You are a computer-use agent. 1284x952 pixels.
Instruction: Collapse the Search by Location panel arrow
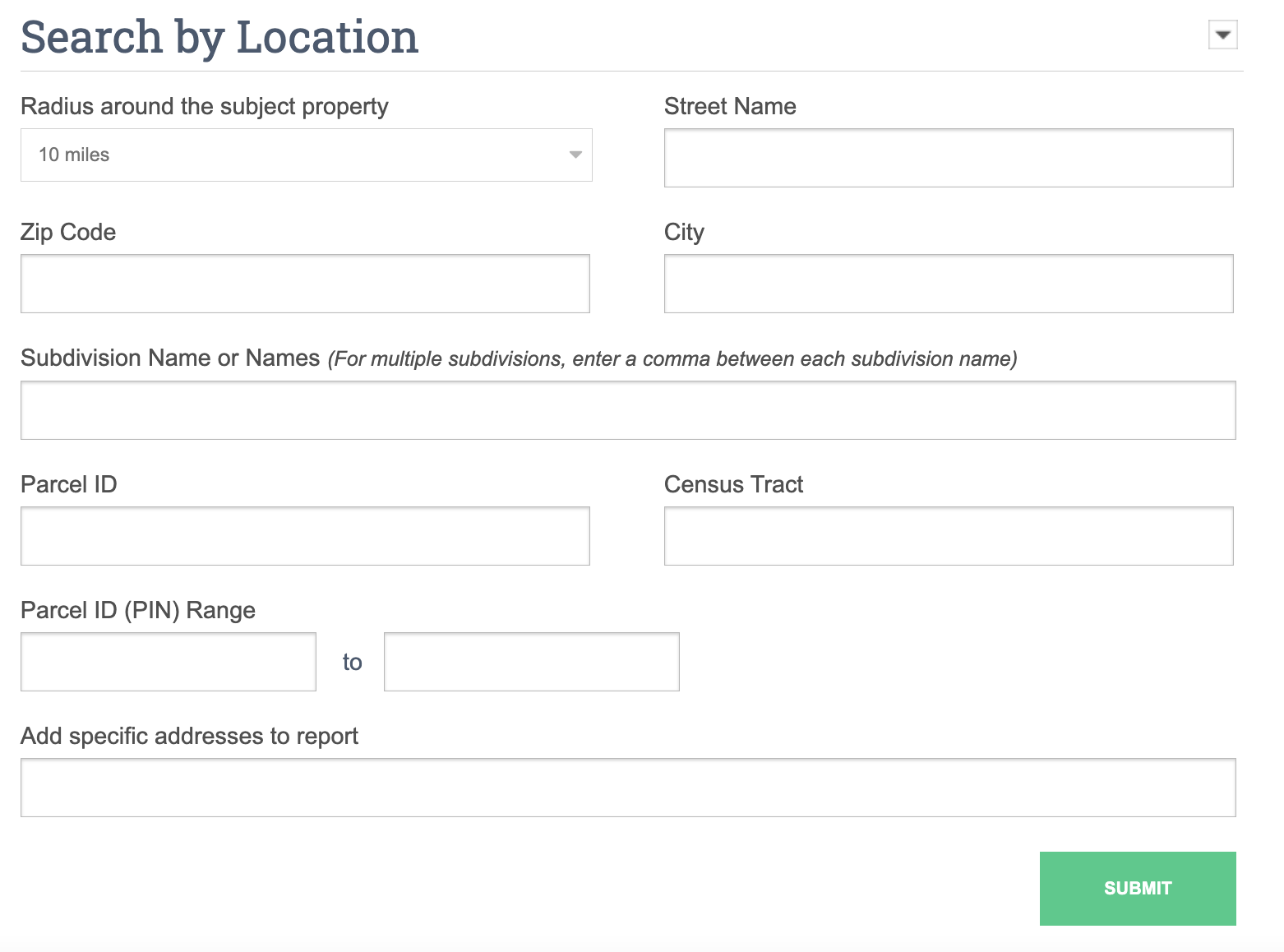1222,35
